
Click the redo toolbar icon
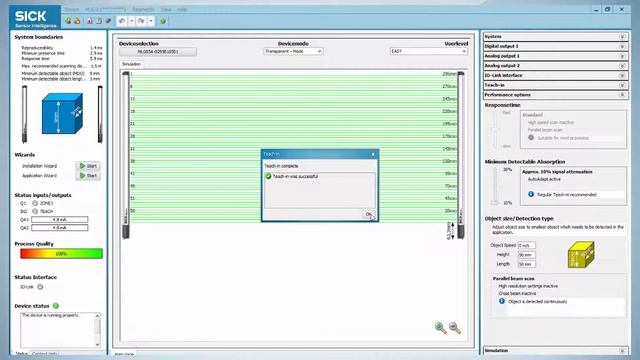tap(141, 21)
